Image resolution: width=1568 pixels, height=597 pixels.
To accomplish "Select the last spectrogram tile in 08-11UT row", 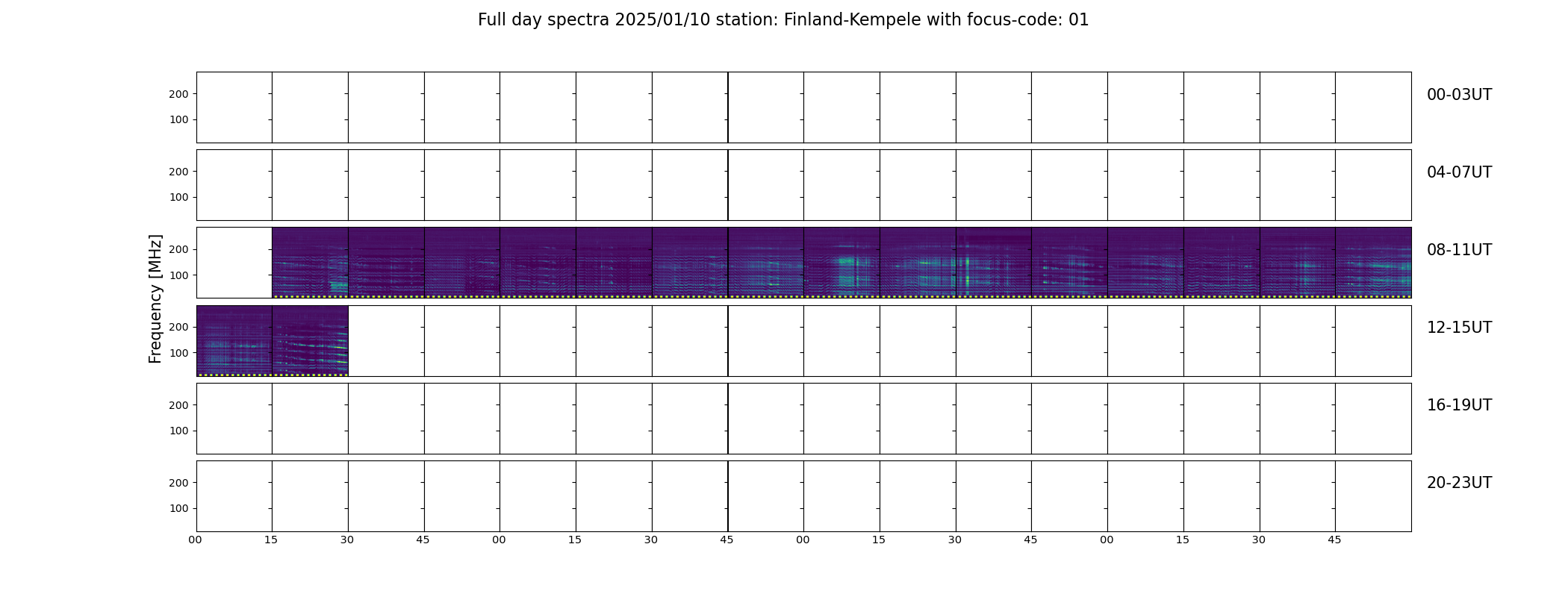I will pos(1373,263).
